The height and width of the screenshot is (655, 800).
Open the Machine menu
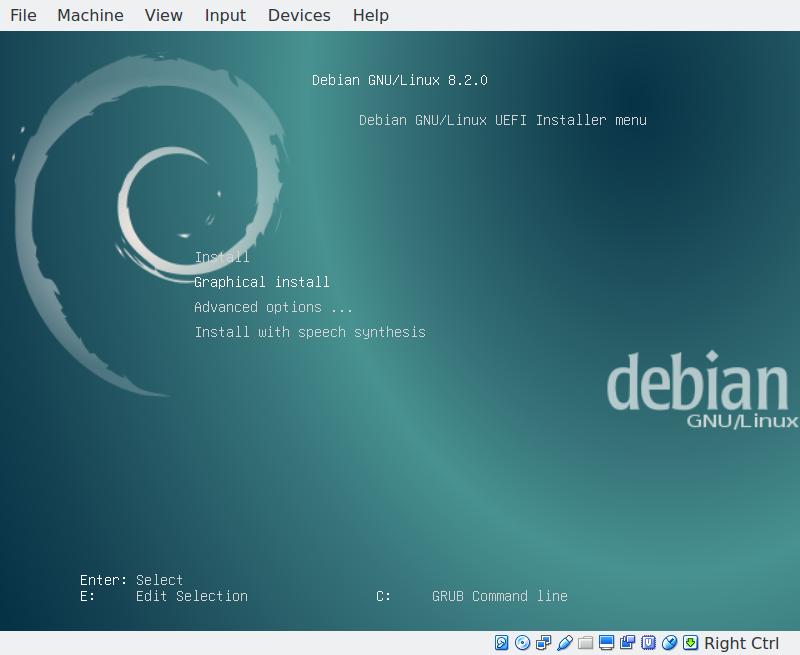click(x=90, y=15)
